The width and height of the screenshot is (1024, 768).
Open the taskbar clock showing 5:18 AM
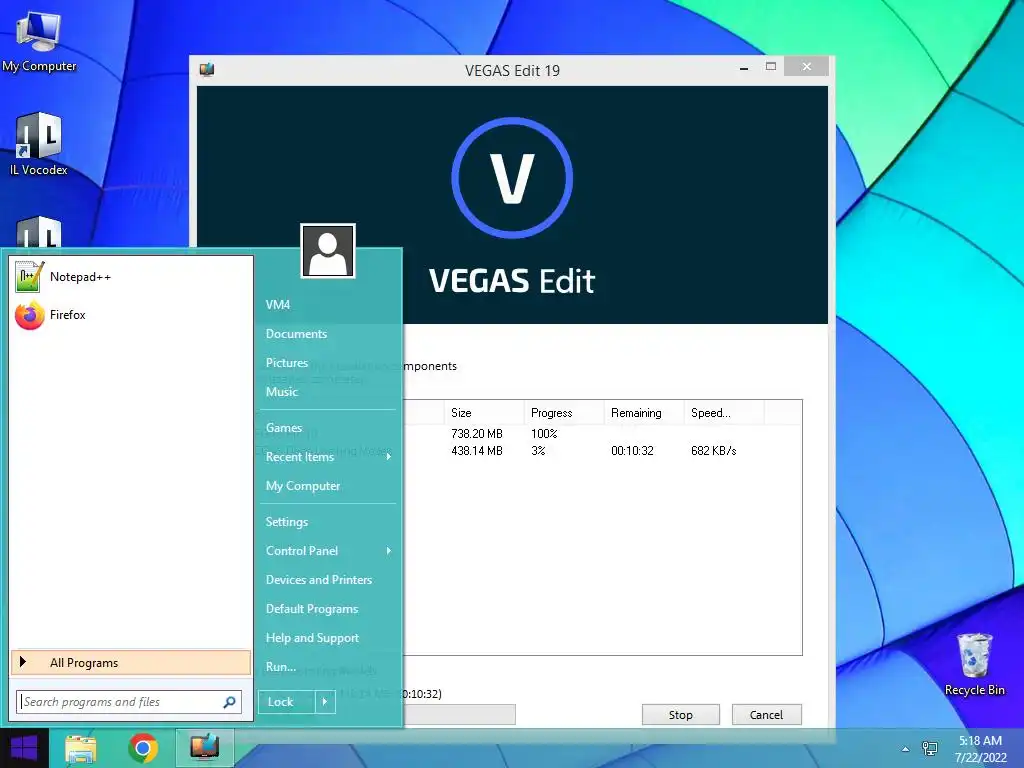click(x=980, y=749)
